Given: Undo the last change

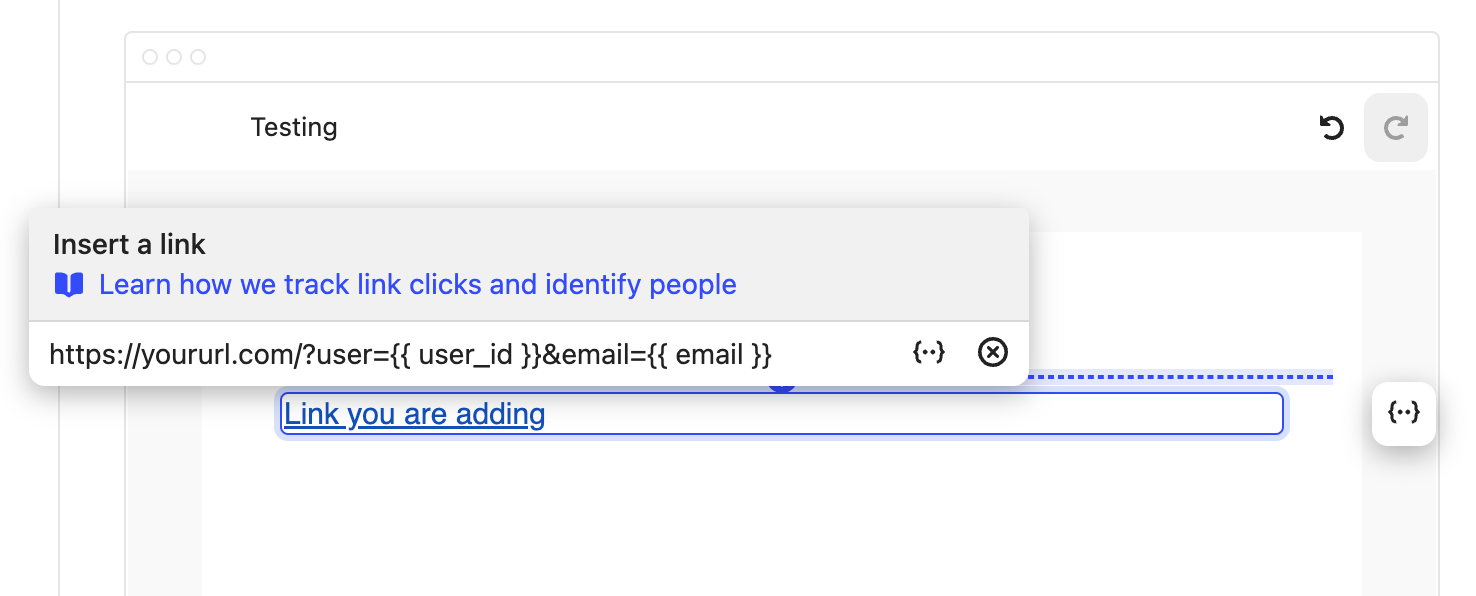Looking at the screenshot, I should tap(1331, 128).
